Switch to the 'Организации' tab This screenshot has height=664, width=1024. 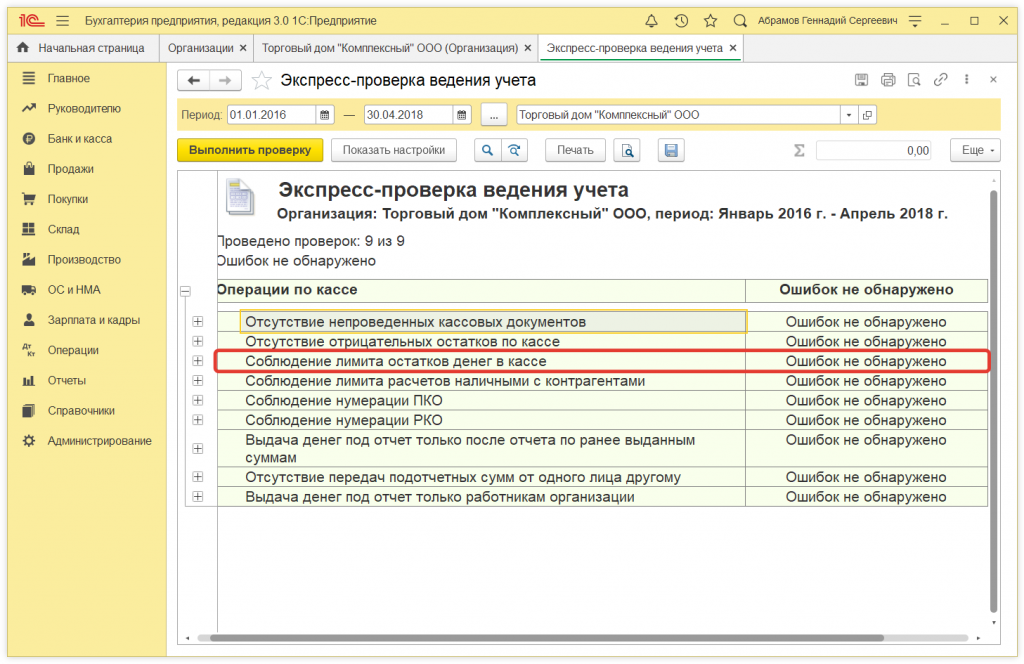pos(200,47)
